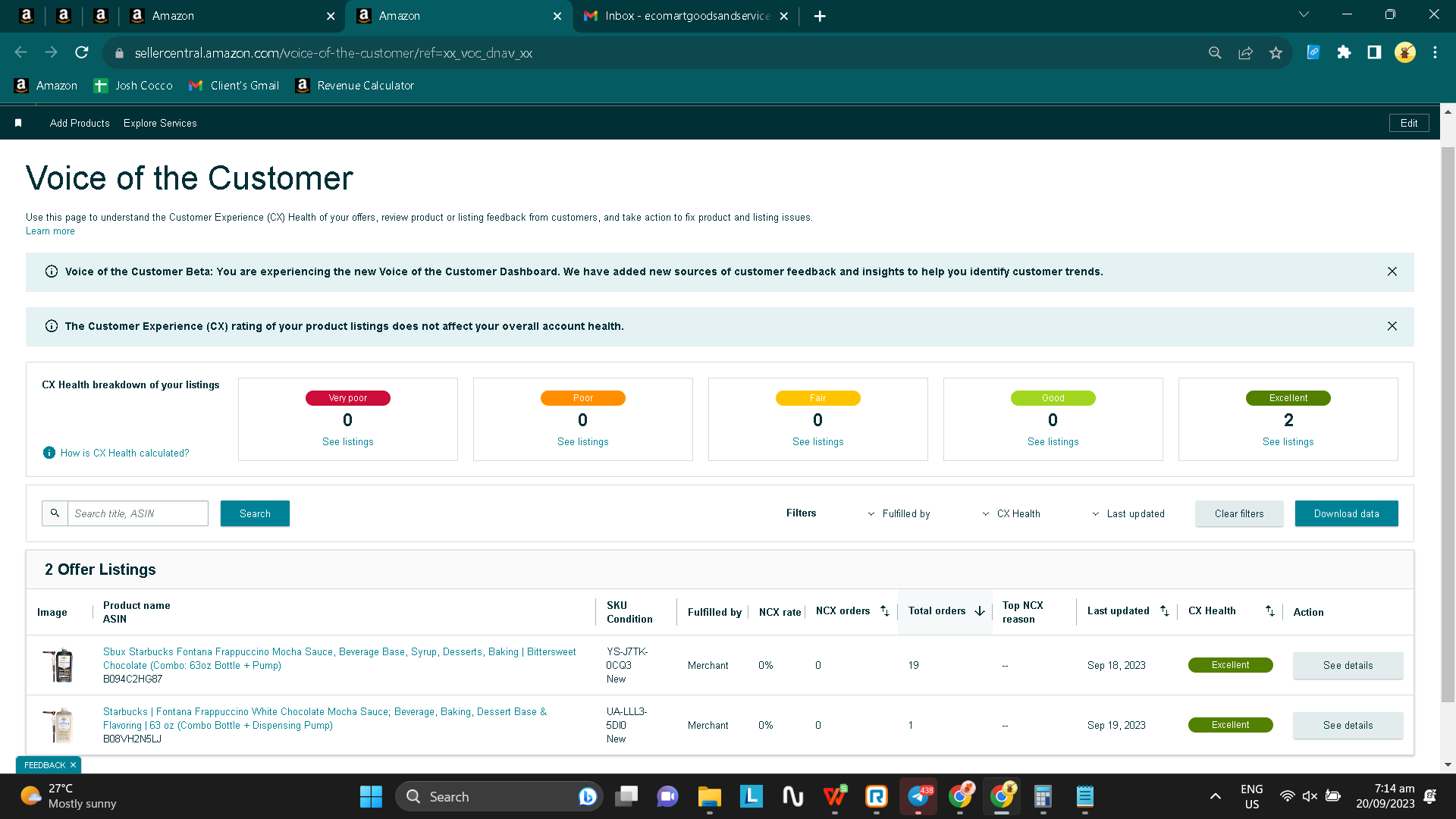Open the browser extensions puzzle icon

pyautogui.click(x=1344, y=52)
